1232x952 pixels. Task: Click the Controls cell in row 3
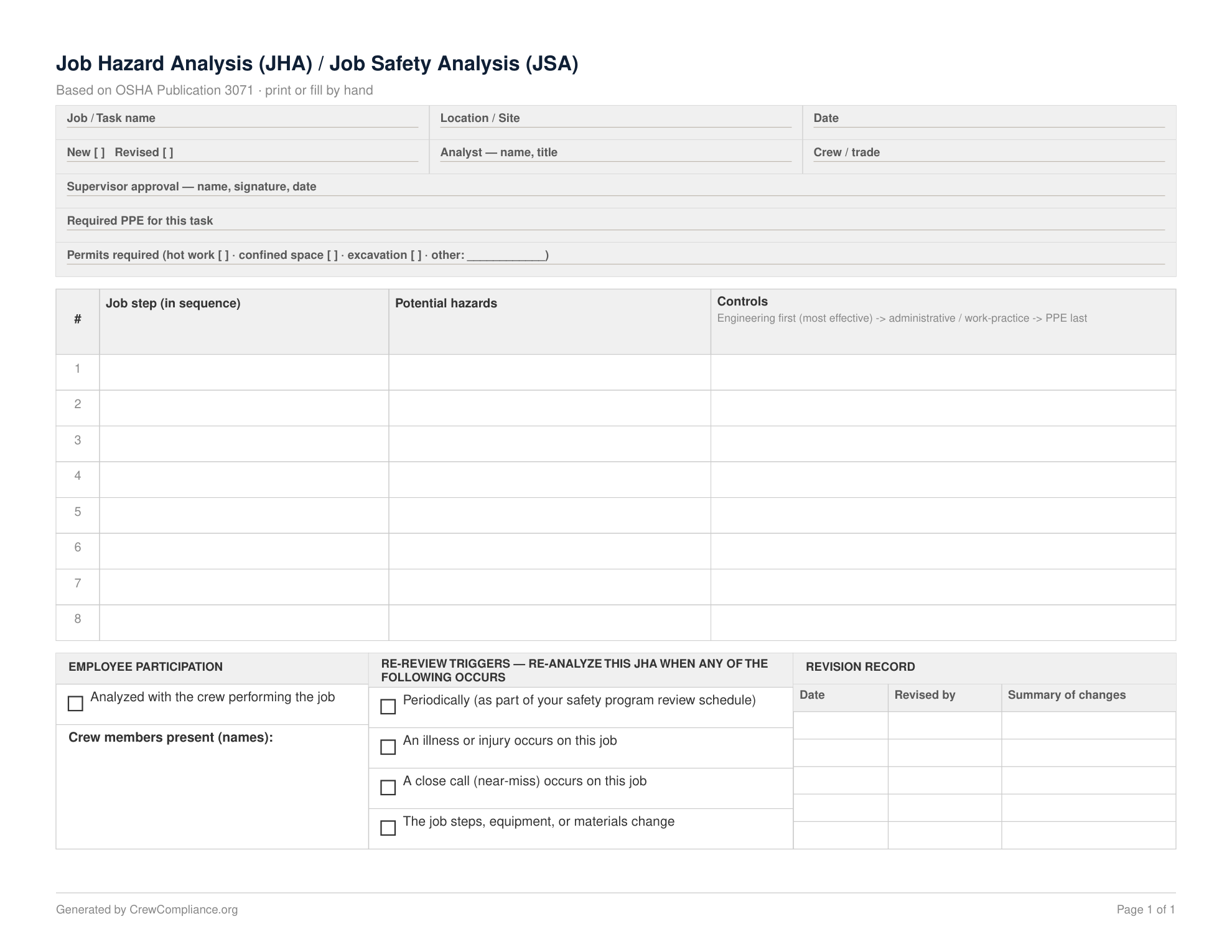[943, 444]
